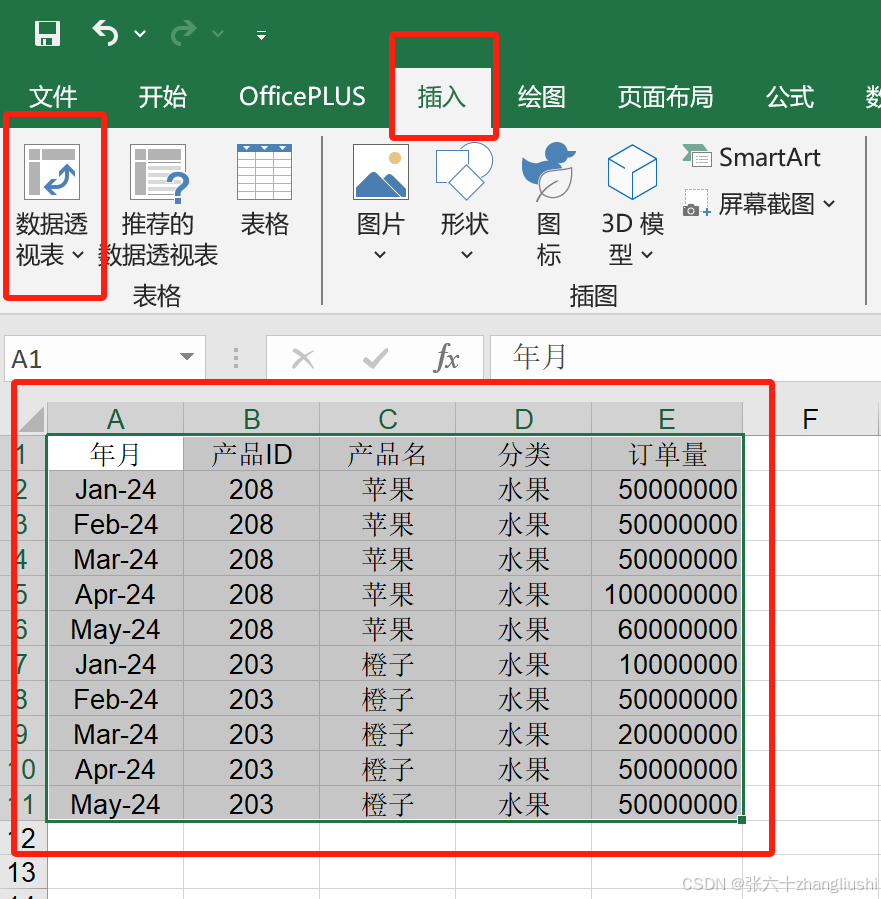Click the Select All corner triangle

32,419
